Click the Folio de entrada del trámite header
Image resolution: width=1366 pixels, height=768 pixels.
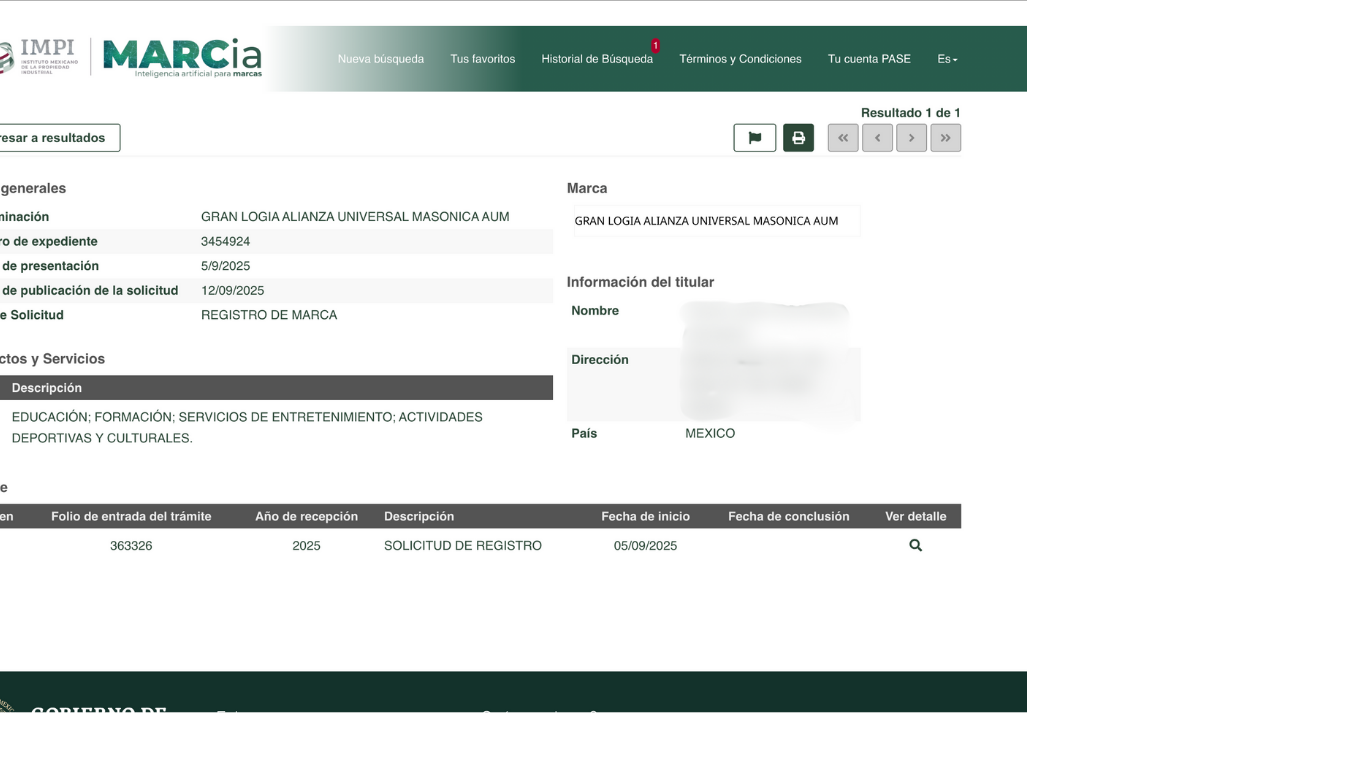(131, 516)
